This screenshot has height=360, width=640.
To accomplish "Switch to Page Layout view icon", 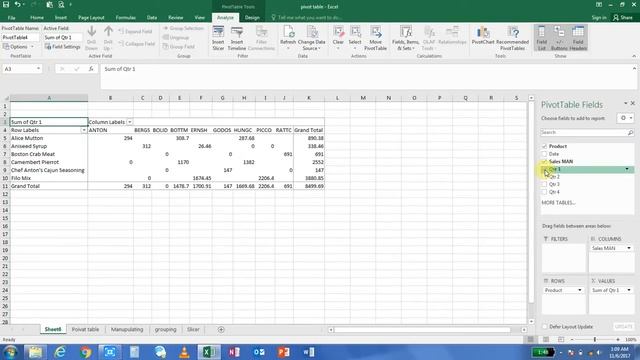I will click(x=546, y=340).
